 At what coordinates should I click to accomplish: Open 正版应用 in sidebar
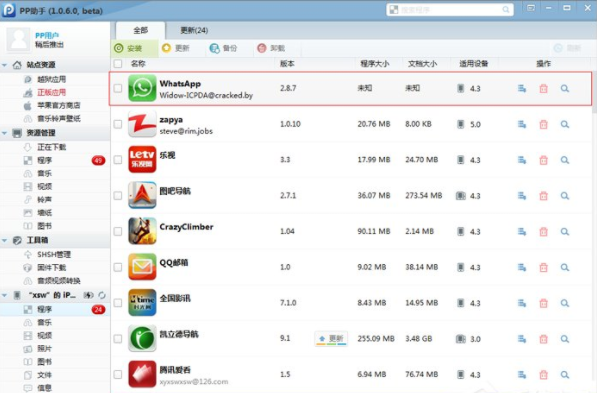coord(51,92)
